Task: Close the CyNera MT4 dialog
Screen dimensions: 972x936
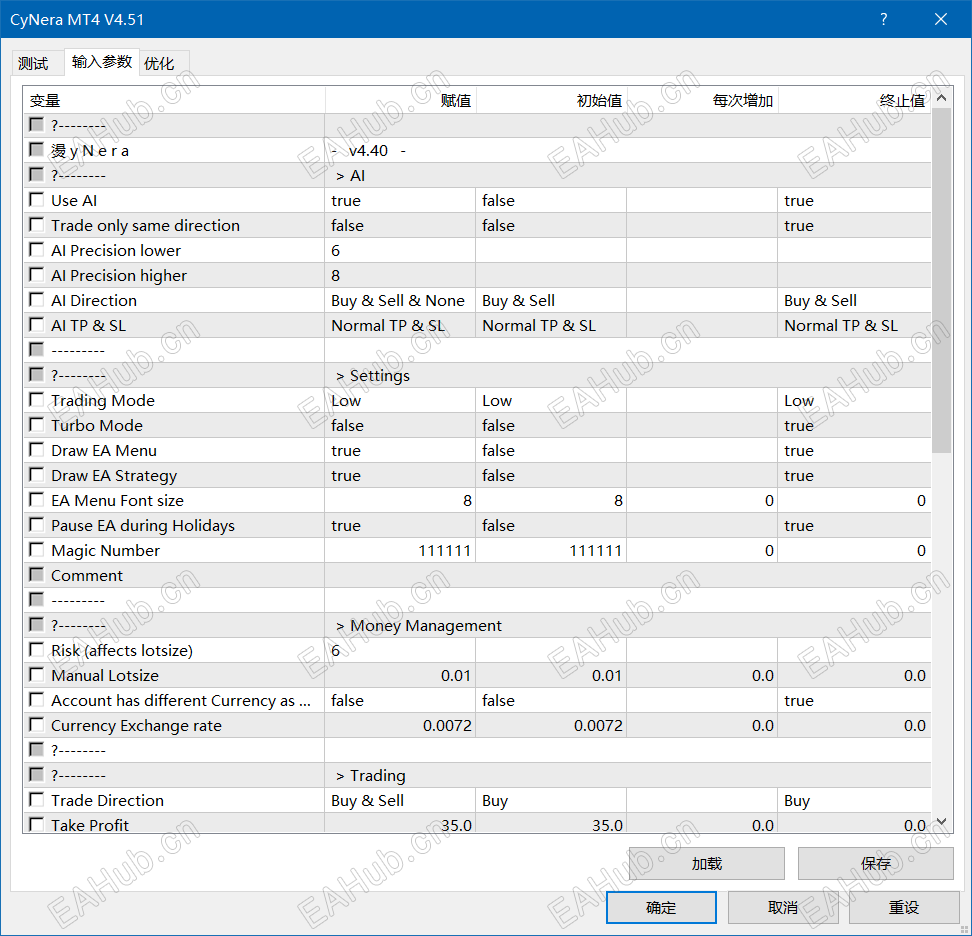Action: [x=940, y=19]
